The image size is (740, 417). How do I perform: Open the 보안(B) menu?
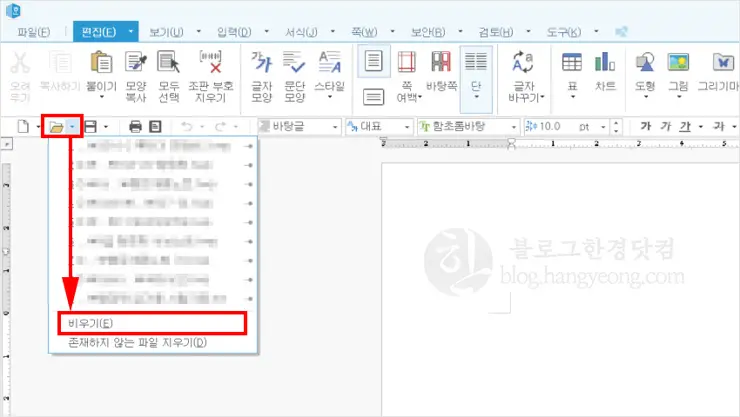pos(428,32)
